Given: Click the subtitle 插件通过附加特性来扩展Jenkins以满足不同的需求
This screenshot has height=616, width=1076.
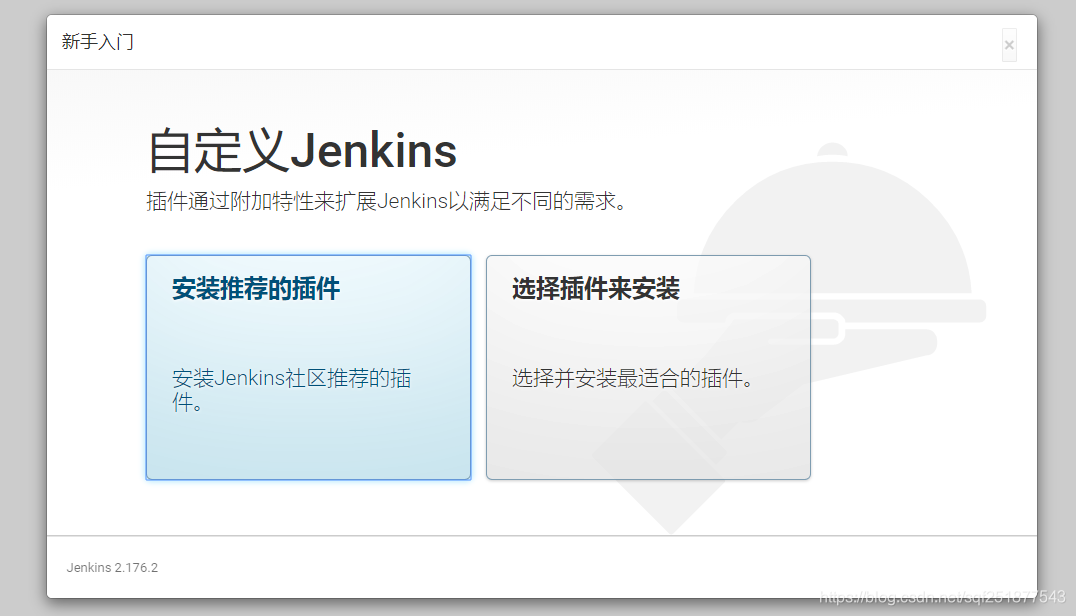Looking at the screenshot, I should click(386, 202).
